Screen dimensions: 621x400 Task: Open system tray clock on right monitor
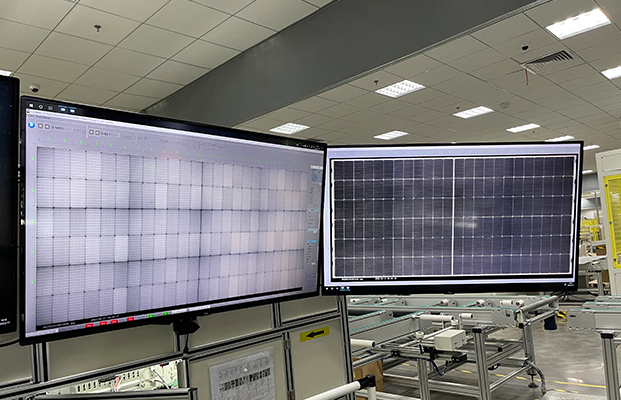tap(570, 284)
